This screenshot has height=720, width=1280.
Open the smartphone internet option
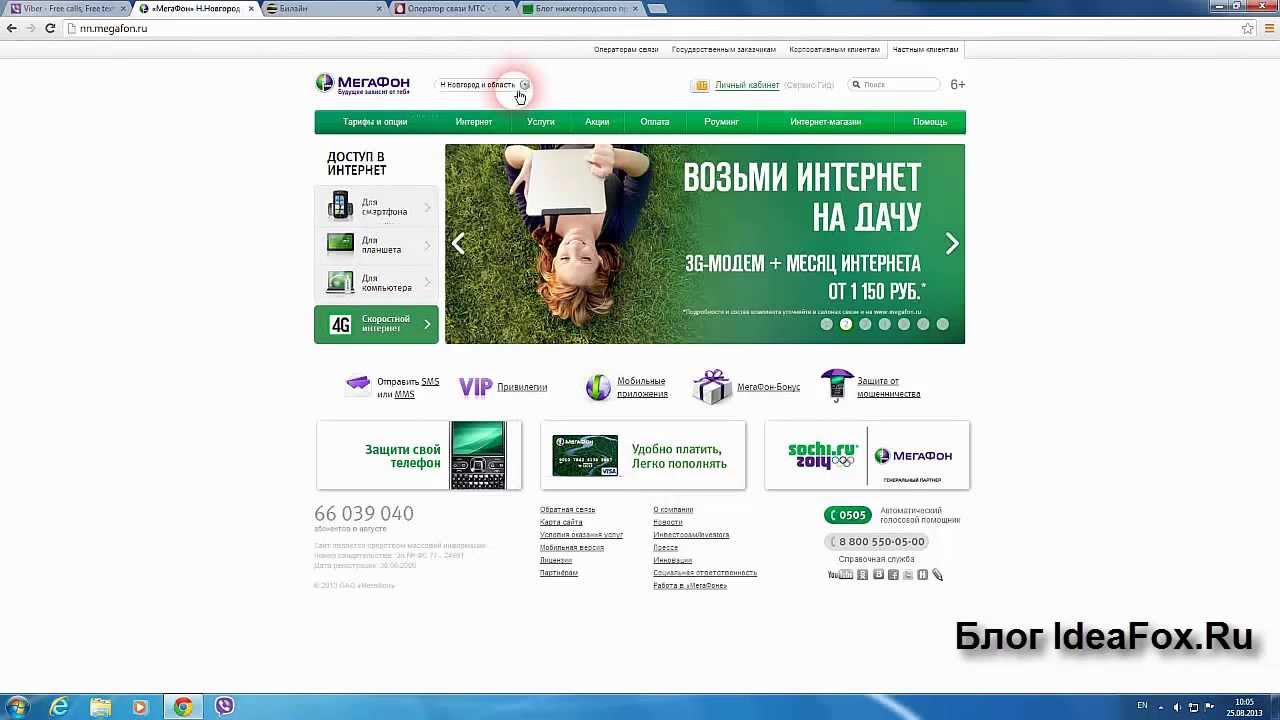pos(377,207)
